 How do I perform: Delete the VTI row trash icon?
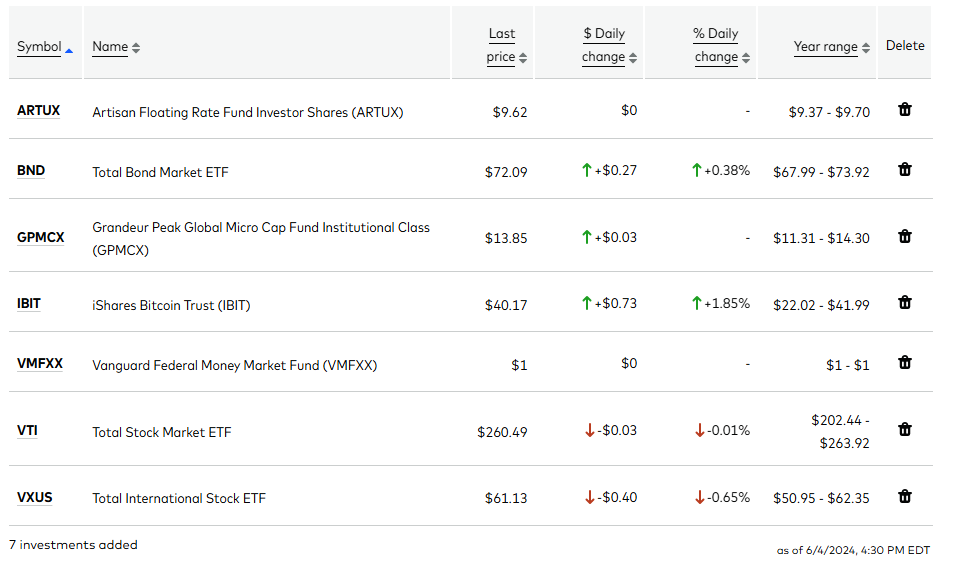point(904,430)
